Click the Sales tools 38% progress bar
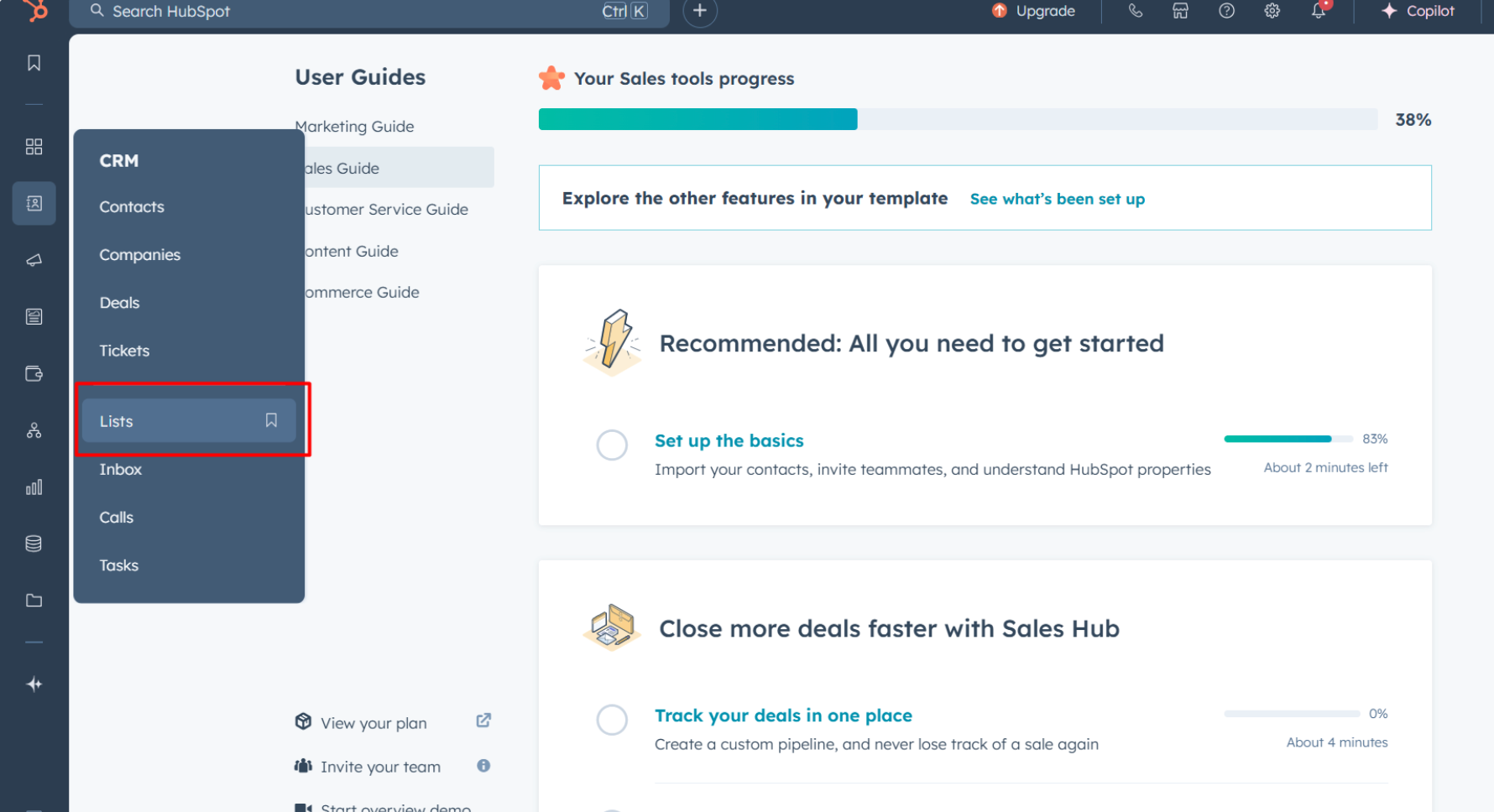Viewport: 1494px width, 812px height. pyautogui.click(x=958, y=119)
